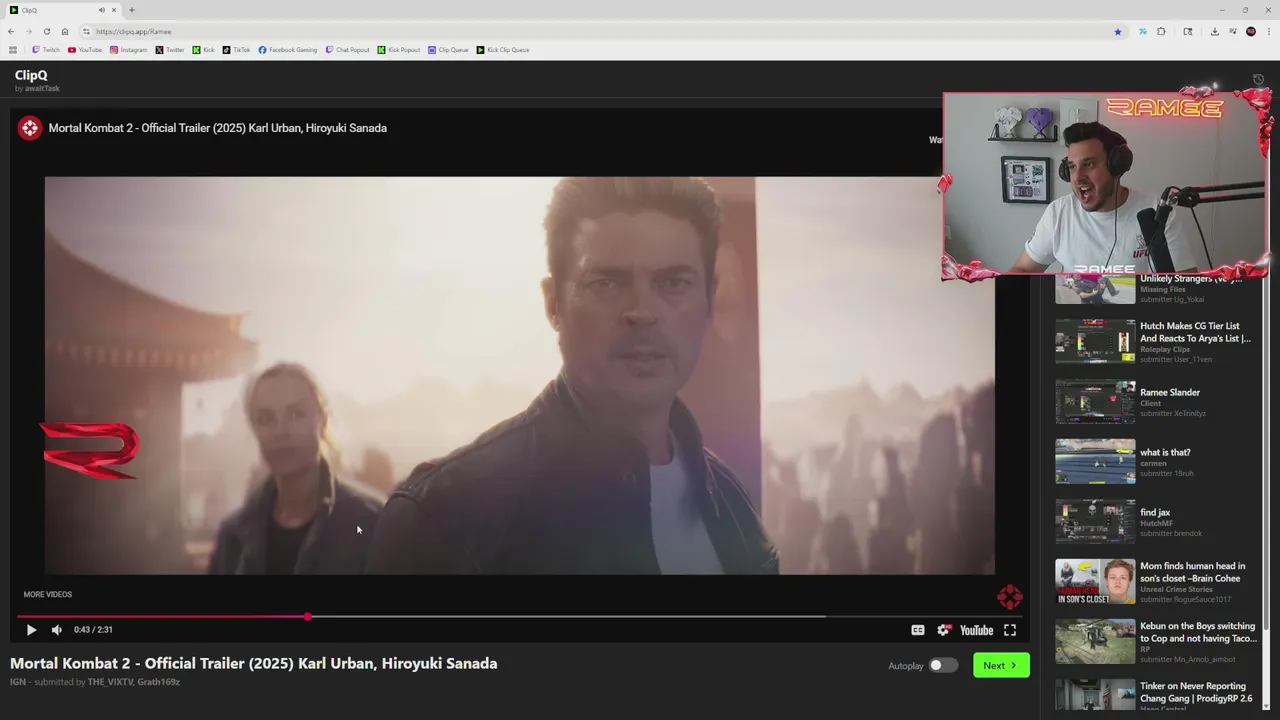
Task: Open YouTube player settings gear
Action: click(x=943, y=630)
